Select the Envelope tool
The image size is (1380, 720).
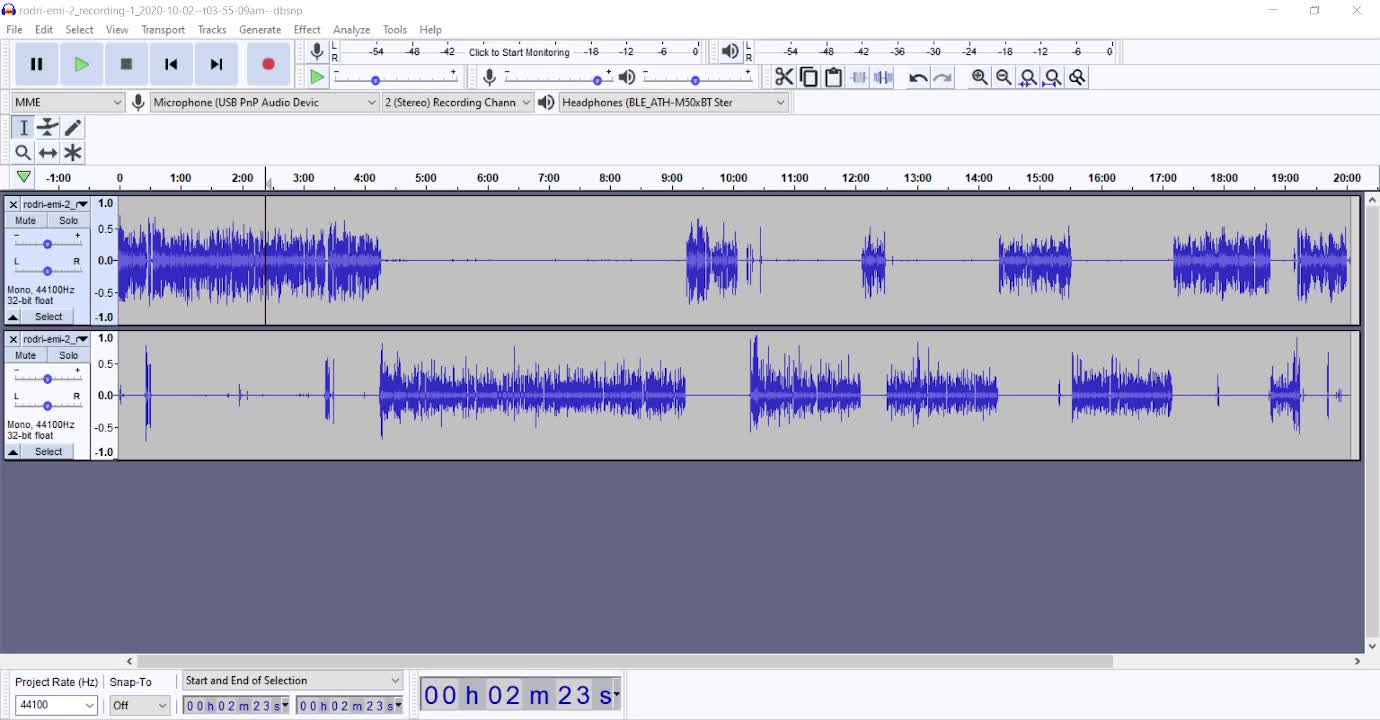click(48, 128)
